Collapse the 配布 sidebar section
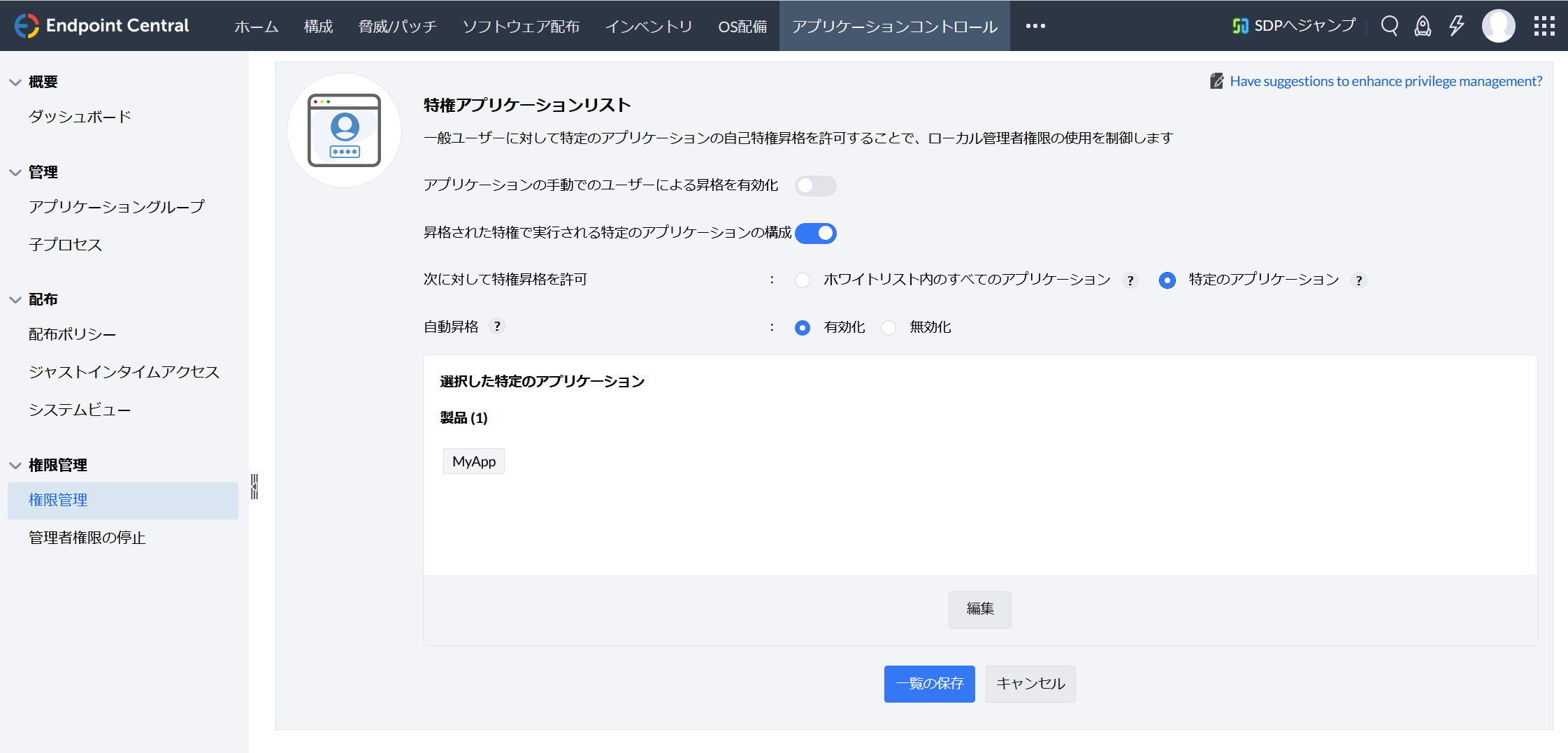1568x753 pixels. [15, 300]
